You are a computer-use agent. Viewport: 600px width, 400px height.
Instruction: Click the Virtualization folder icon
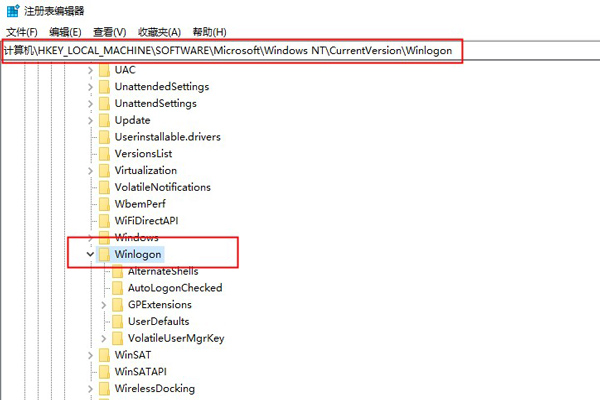tap(104, 170)
